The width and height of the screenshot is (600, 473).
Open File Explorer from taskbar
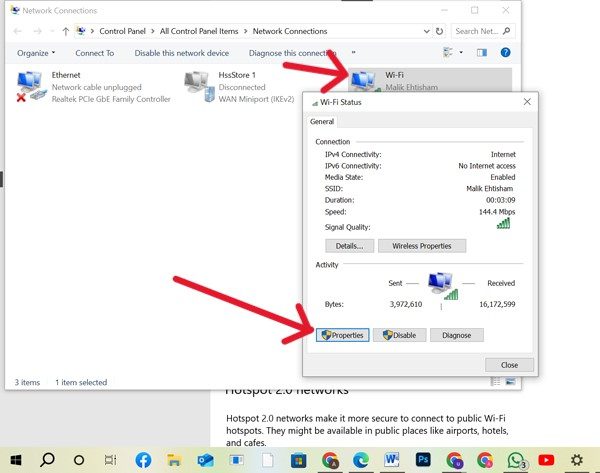(x=174, y=460)
